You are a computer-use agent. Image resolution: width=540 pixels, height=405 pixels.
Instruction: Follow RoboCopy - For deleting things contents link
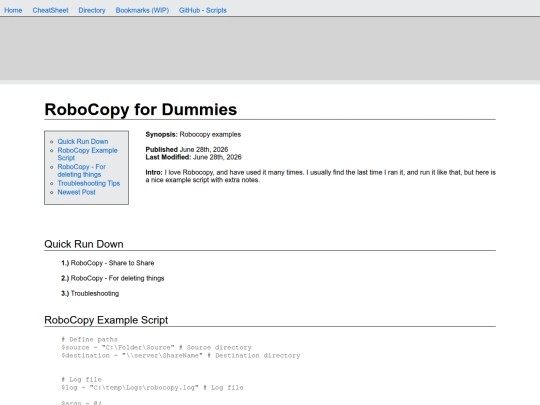pyautogui.click(x=82, y=170)
